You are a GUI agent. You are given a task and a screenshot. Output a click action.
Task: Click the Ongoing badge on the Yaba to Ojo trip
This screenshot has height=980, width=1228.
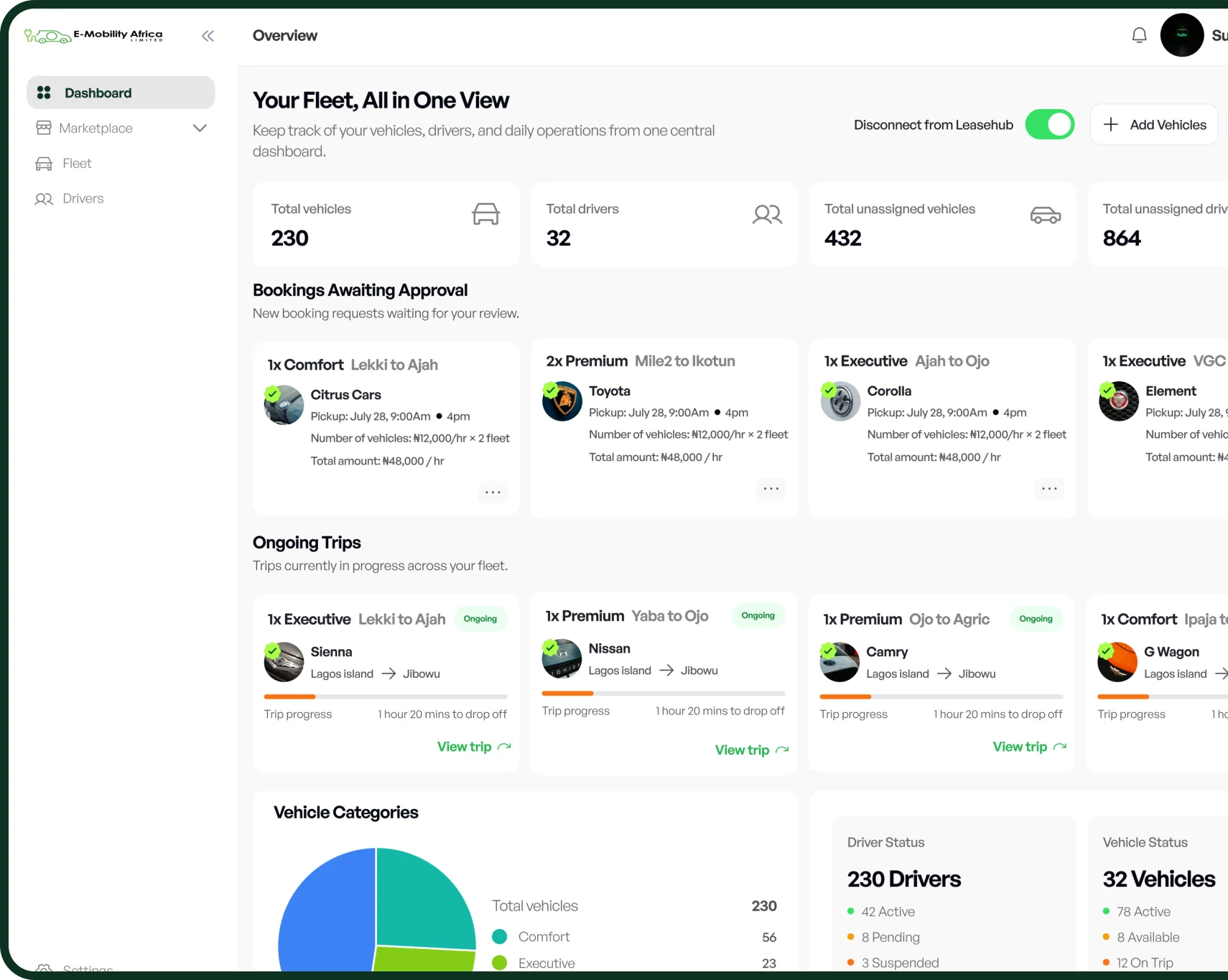(758, 615)
